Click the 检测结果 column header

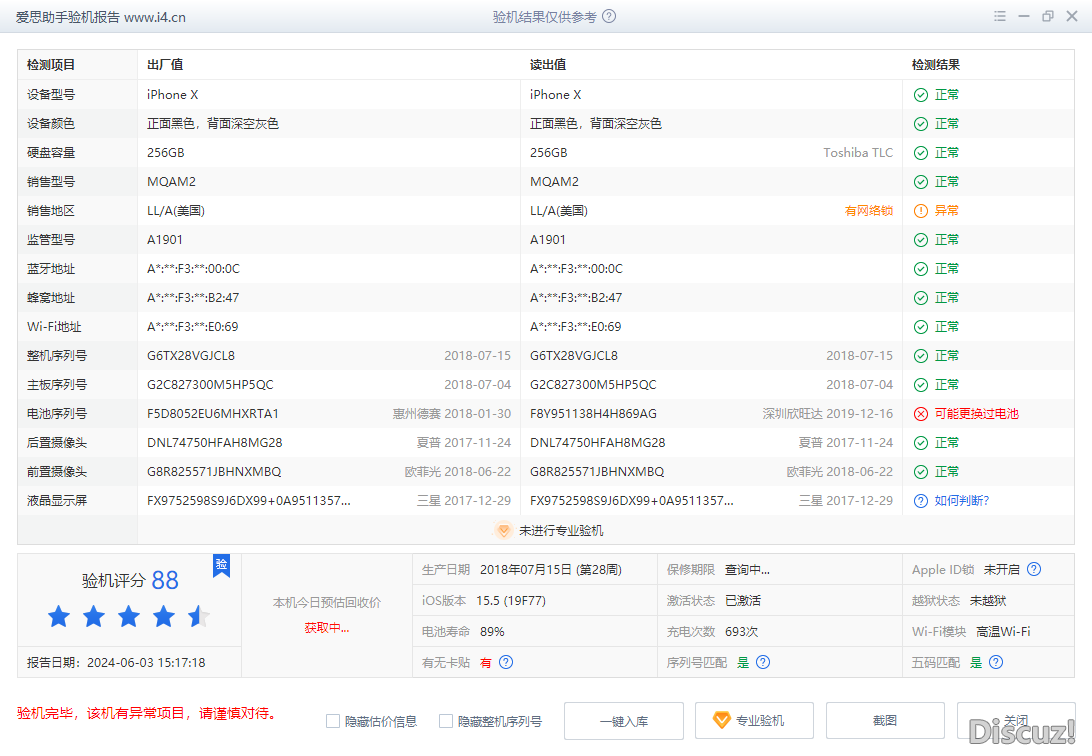(x=936, y=65)
